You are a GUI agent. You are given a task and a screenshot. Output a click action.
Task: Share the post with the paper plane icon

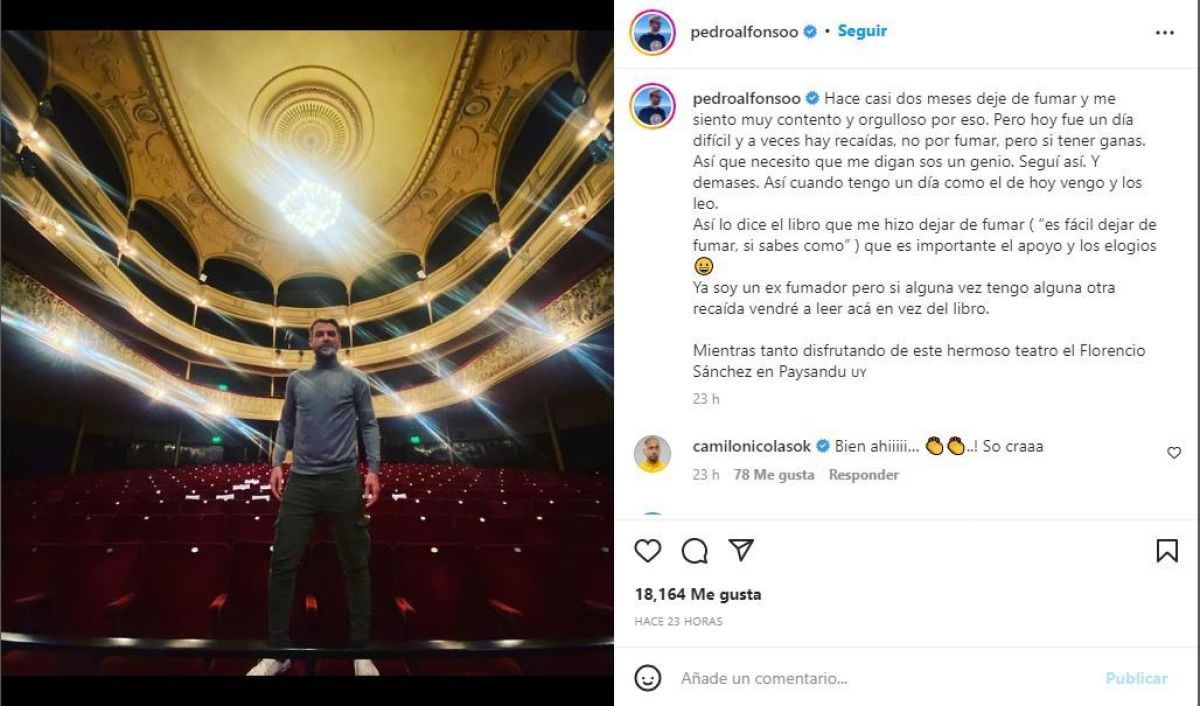(x=741, y=550)
